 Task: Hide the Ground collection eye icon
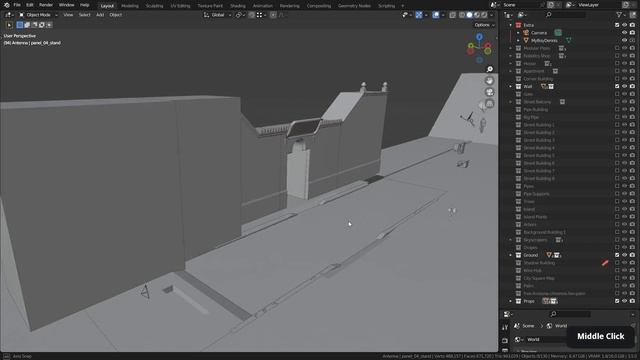tap(624, 256)
